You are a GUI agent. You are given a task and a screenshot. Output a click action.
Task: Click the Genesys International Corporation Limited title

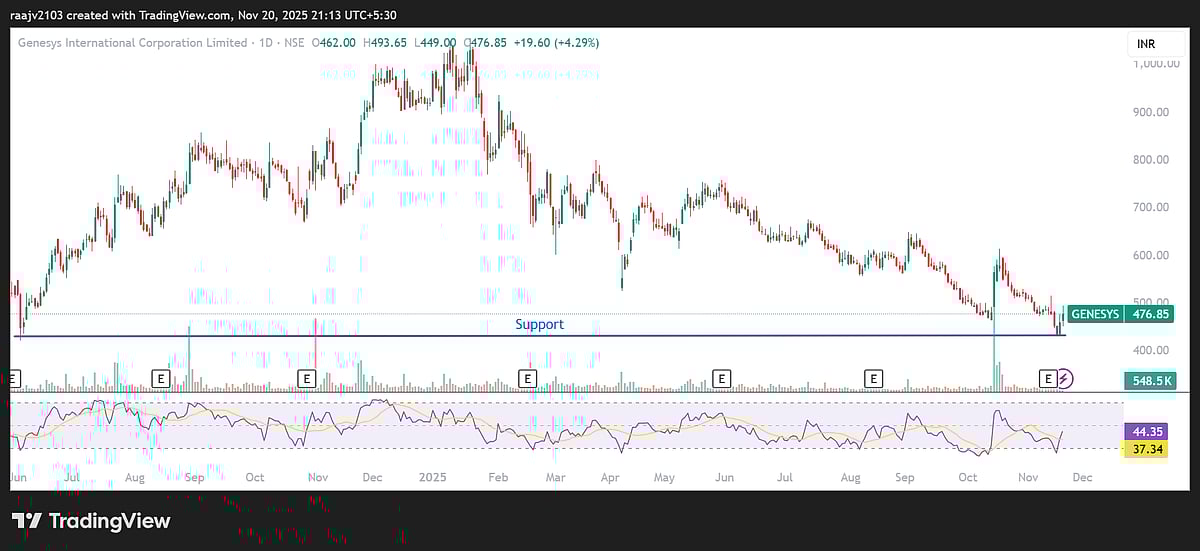(x=132, y=43)
